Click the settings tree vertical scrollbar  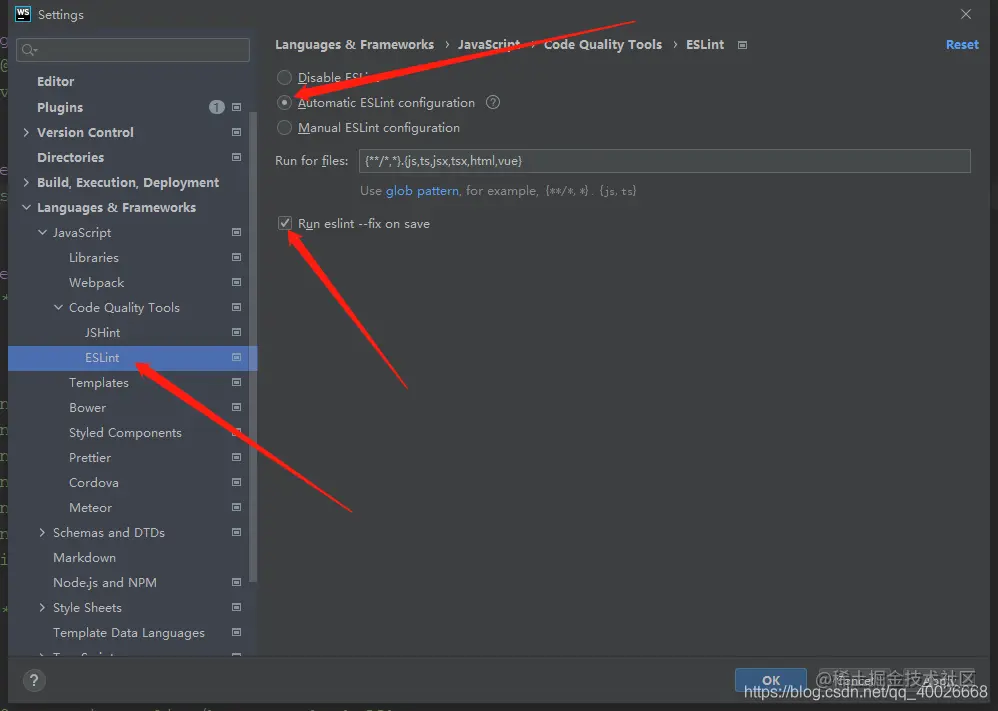253,347
